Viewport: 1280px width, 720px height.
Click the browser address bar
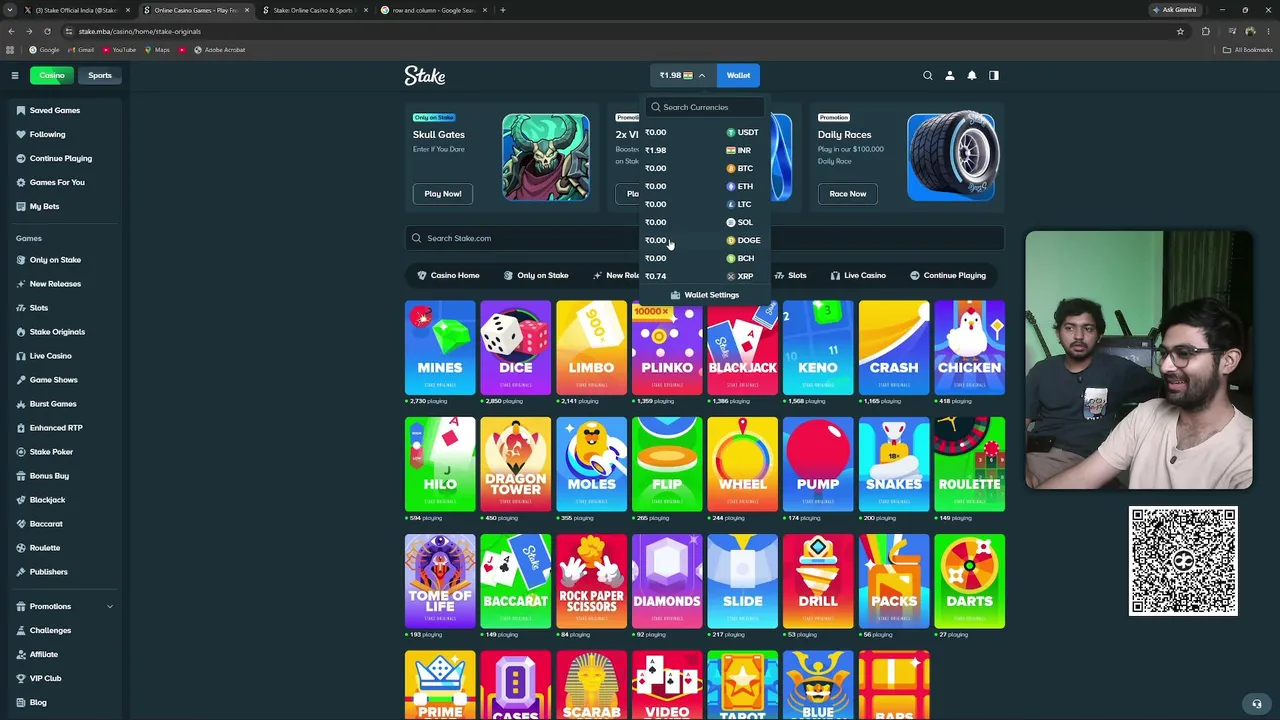click(620, 31)
